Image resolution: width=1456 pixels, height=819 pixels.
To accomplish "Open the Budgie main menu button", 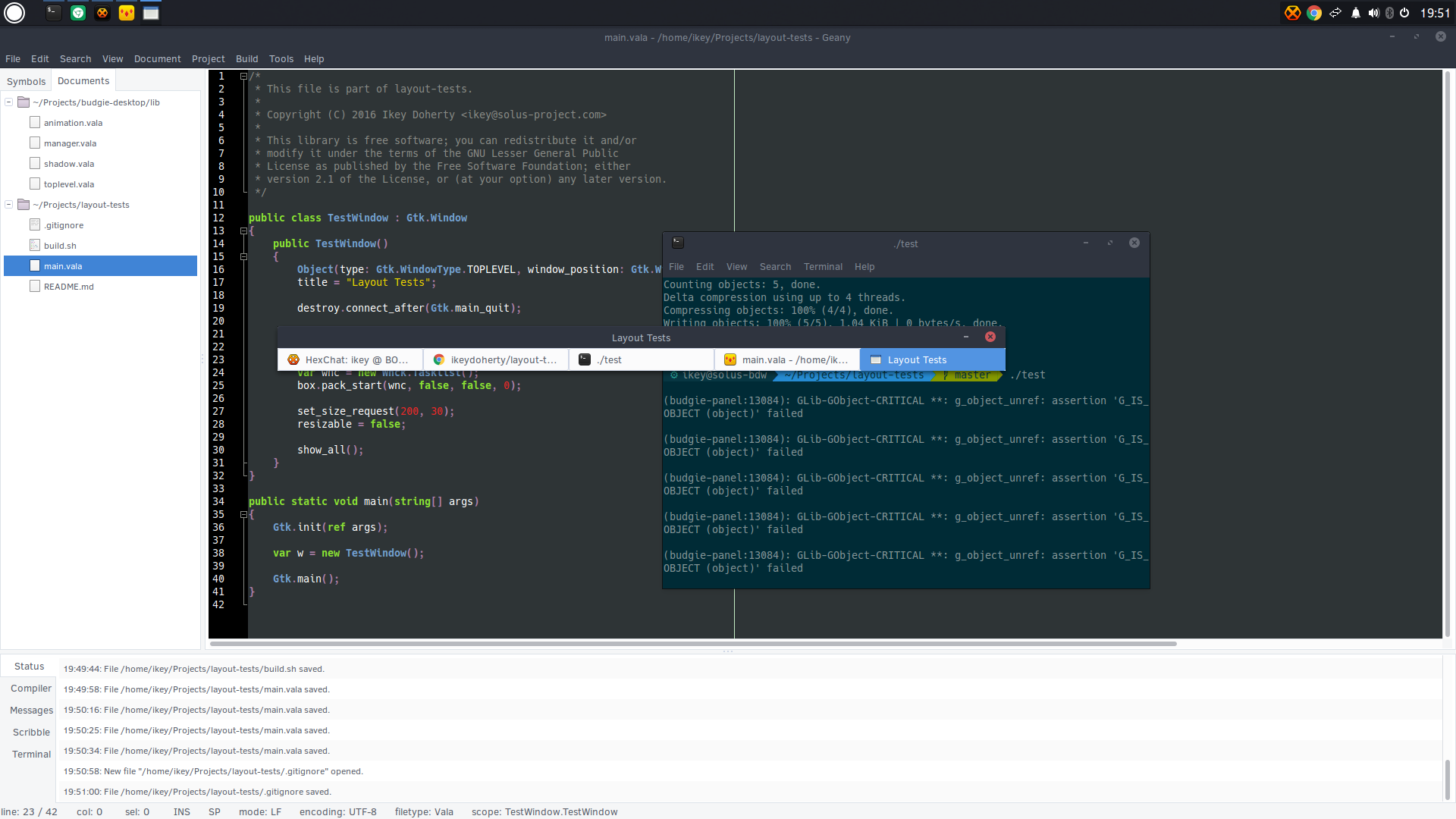I will pos(14,13).
